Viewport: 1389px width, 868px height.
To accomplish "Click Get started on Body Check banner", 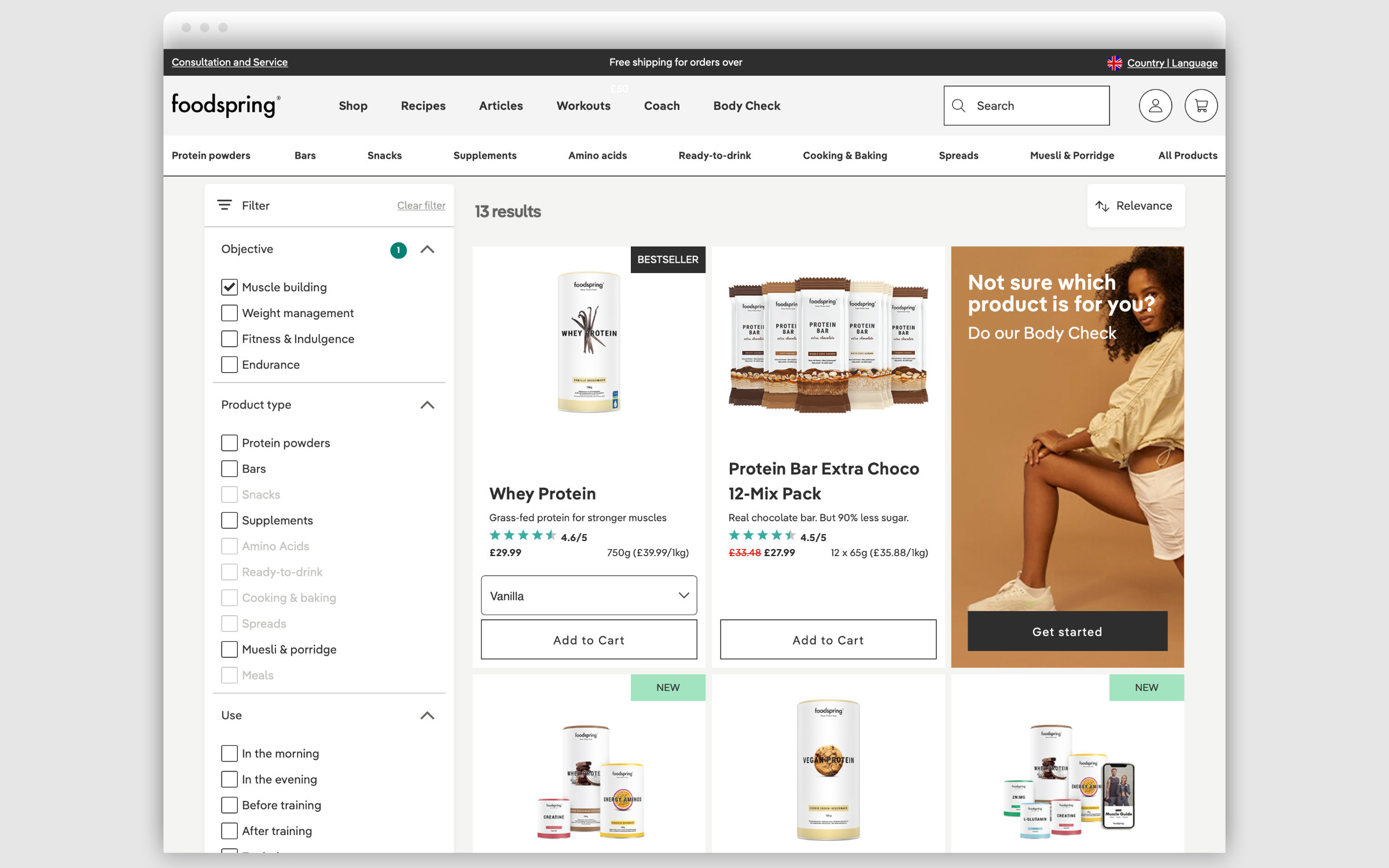I will click(x=1068, y=631).
